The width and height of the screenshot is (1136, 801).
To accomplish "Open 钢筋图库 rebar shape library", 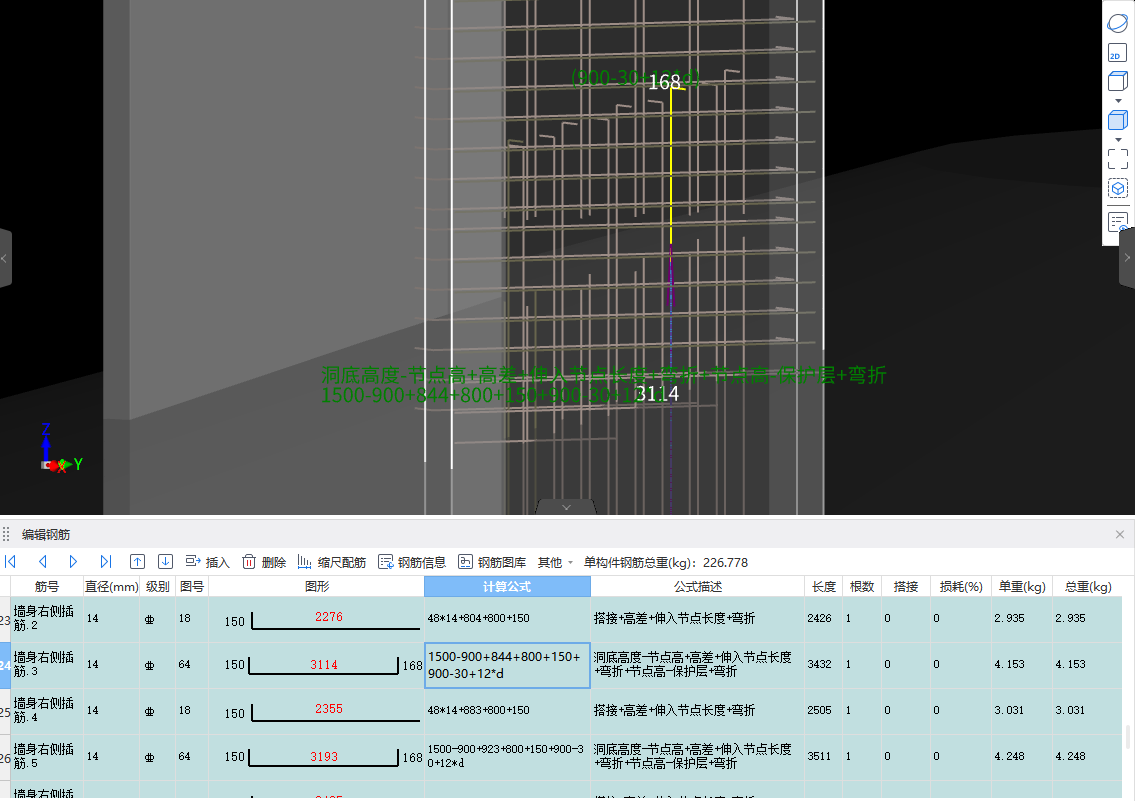I will [x=492, y=562].
